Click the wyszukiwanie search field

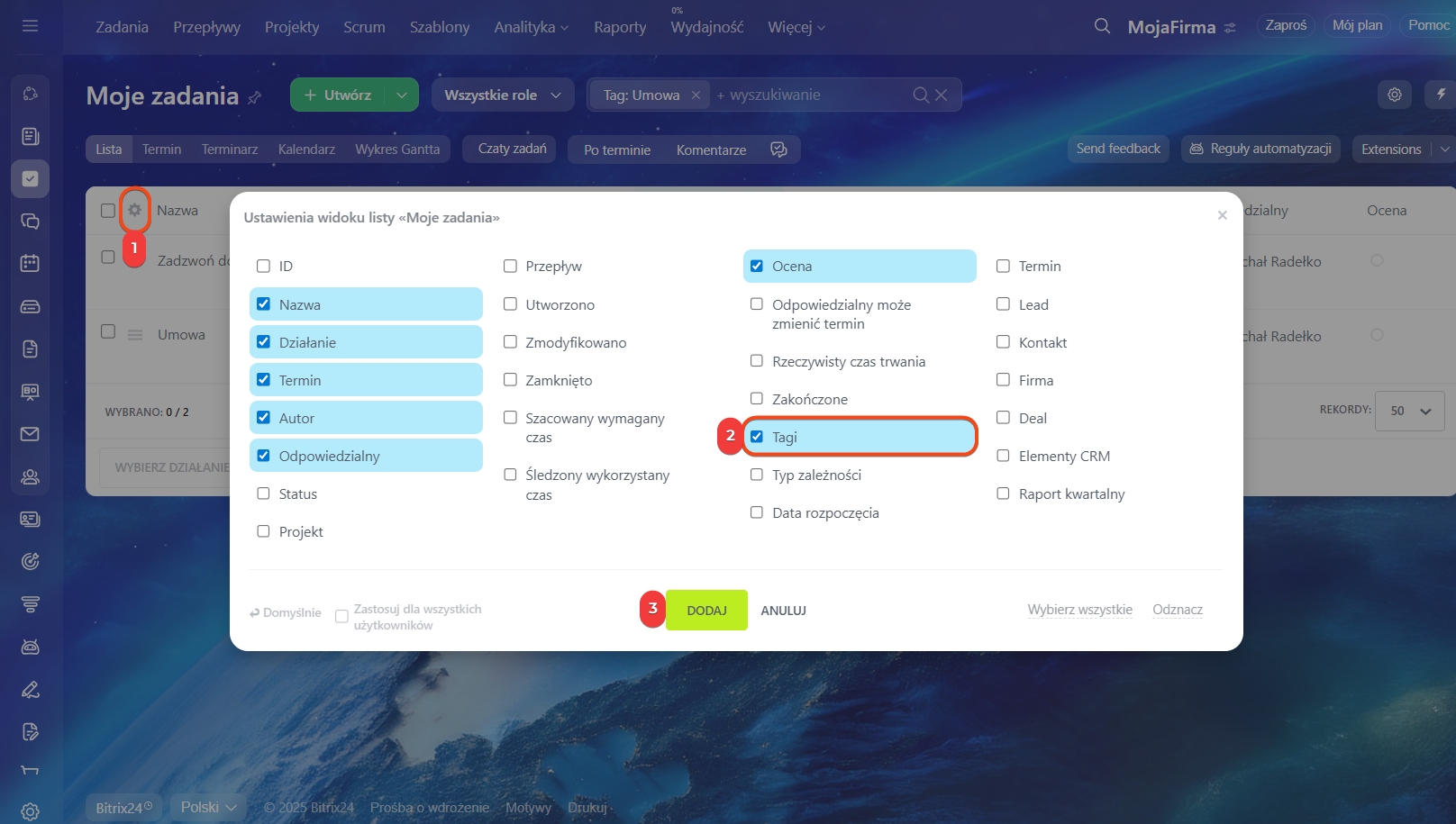(811, 95)
